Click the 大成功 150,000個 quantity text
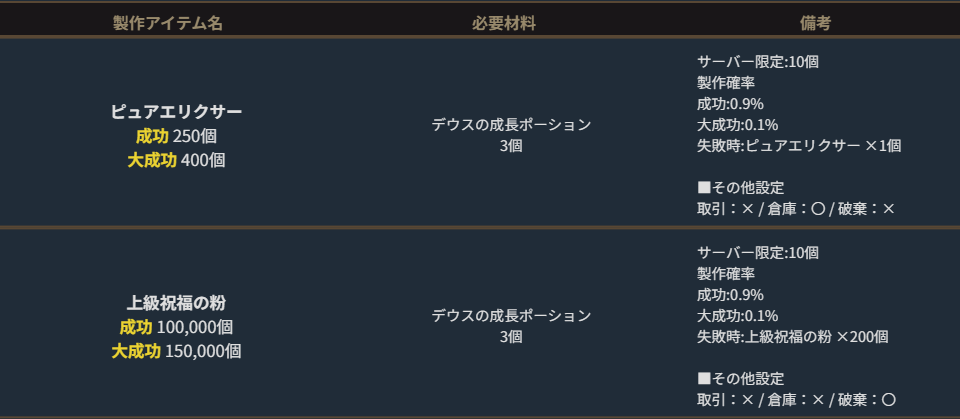The width and height of the screenshot is (960, 419). point(176,351)
